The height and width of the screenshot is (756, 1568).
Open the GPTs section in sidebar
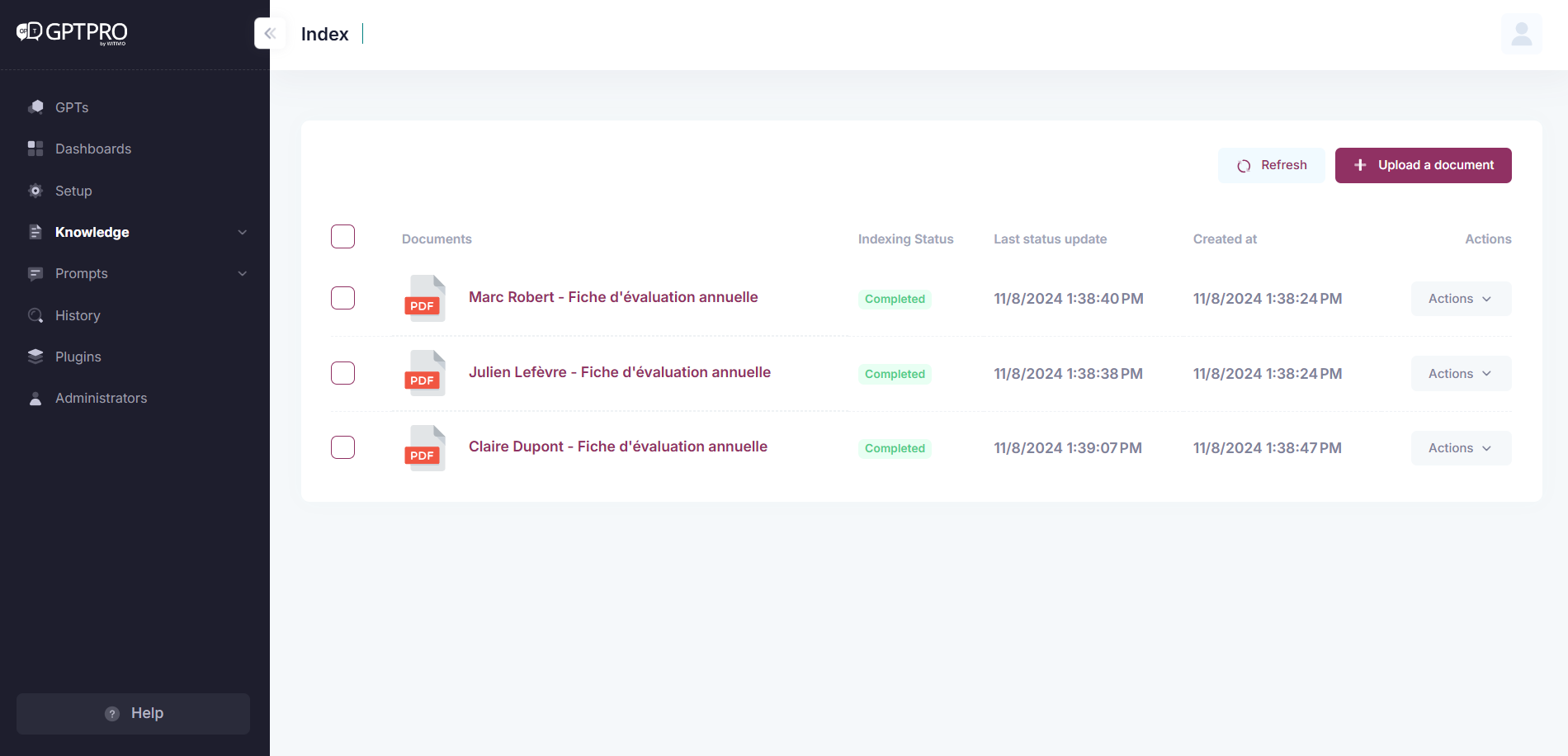36,107
